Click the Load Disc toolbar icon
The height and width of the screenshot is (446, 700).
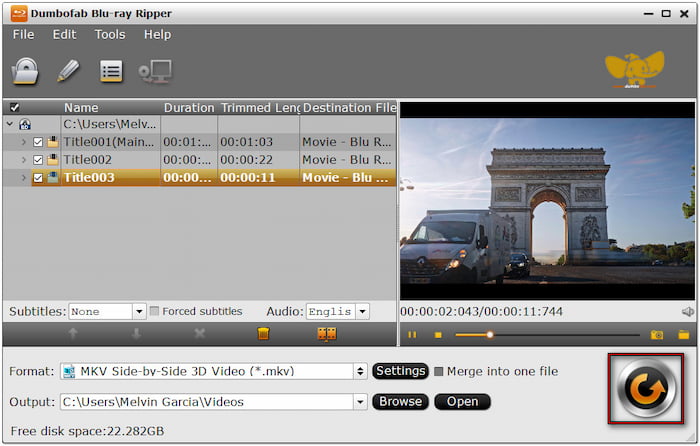pyautogui.click(x=25, y=71)
